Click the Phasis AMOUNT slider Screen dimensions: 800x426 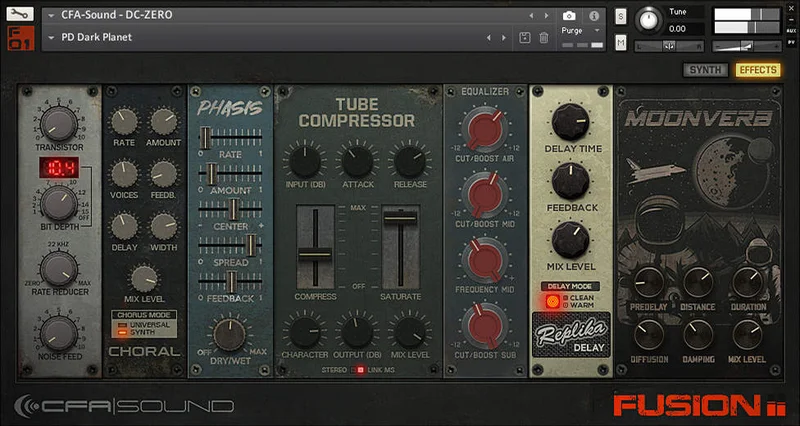(x=231, y=174)
